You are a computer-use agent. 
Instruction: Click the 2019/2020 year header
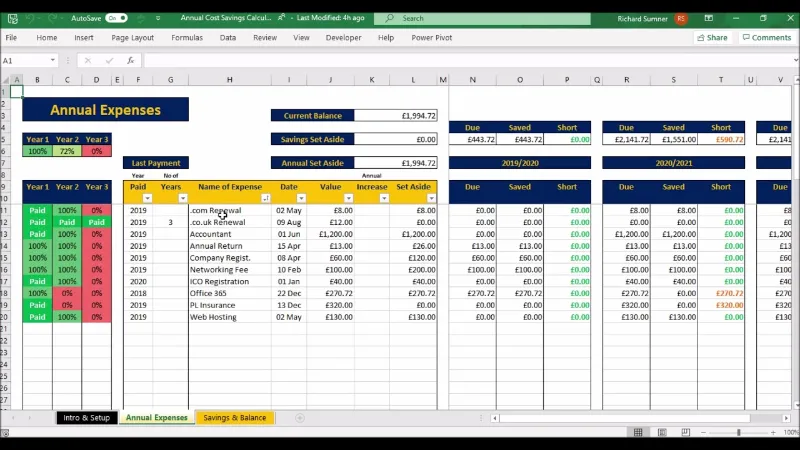[x=520, y=163]
